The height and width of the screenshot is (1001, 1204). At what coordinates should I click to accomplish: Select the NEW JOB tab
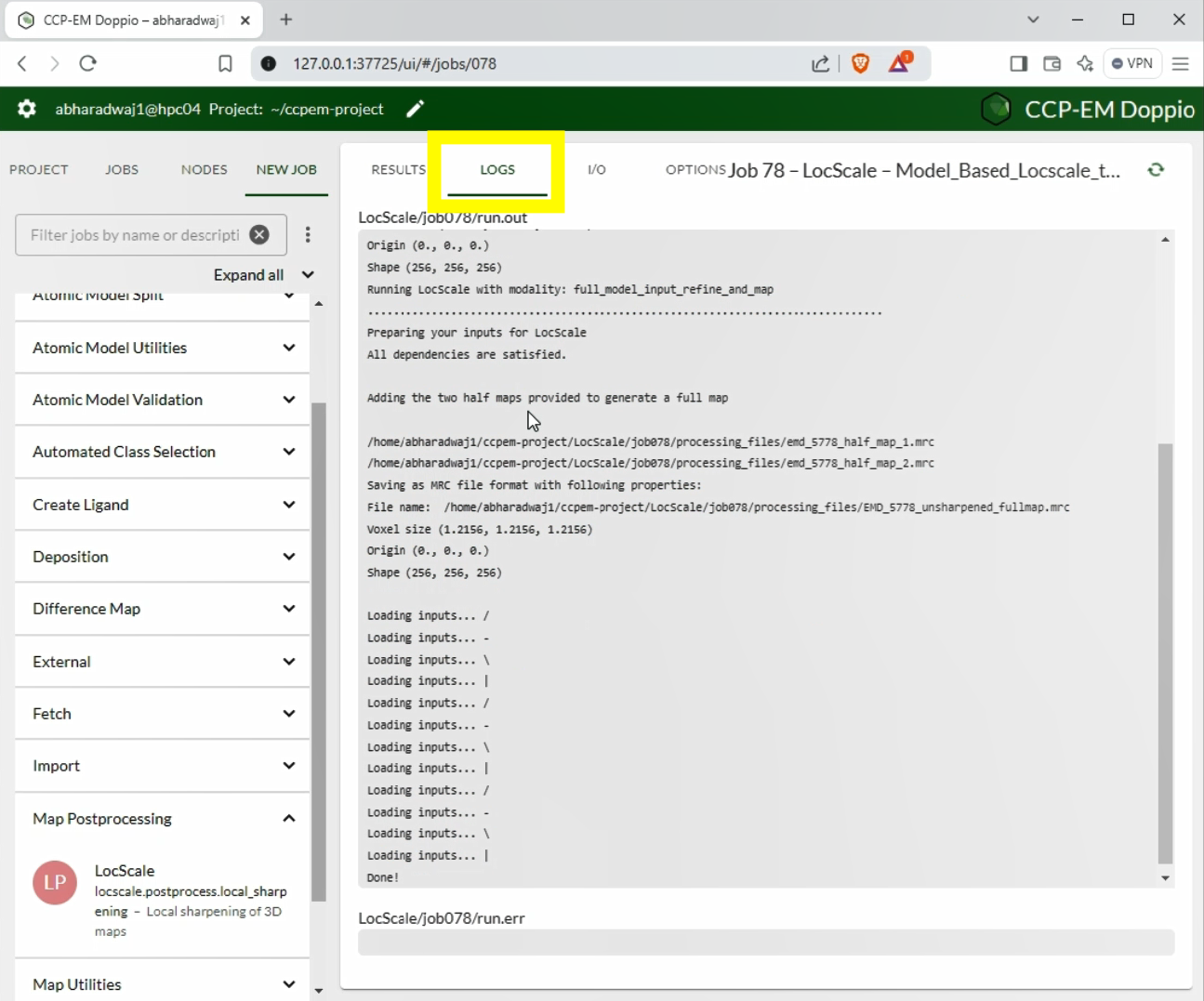coord(286,169)
